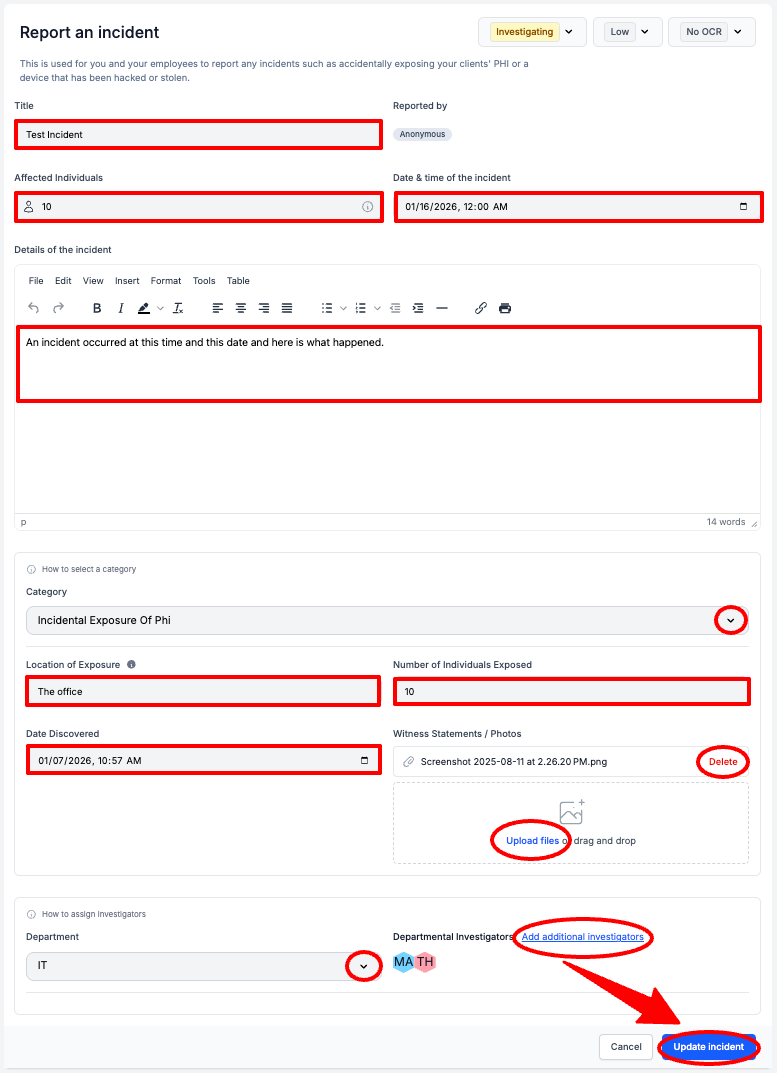Click the clear formatting icon
Screen dimensions: 777x1073
tap(178, 308)
